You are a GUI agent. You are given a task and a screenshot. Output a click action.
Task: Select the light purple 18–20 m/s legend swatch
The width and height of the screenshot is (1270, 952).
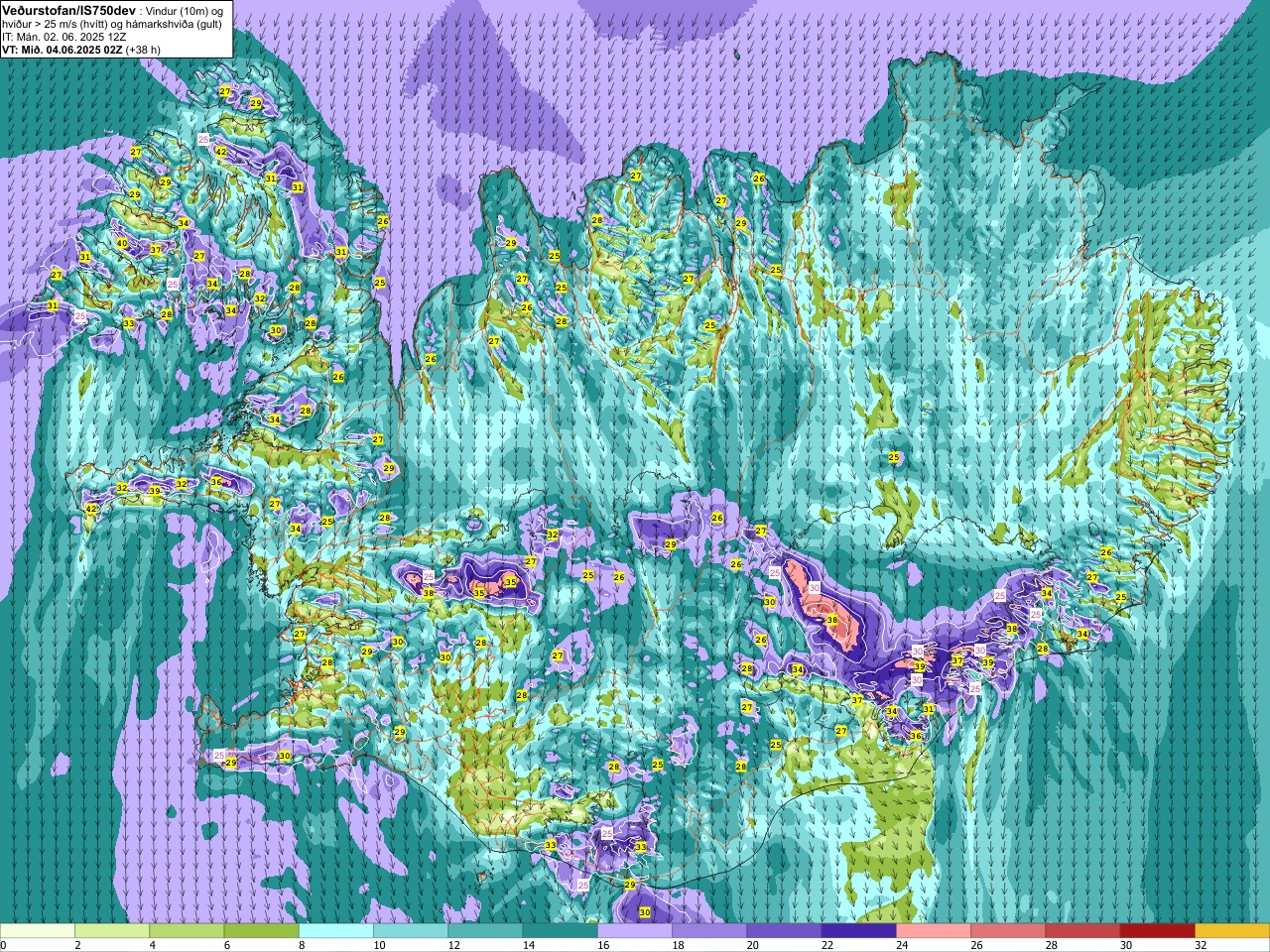(x=709, y=932)
